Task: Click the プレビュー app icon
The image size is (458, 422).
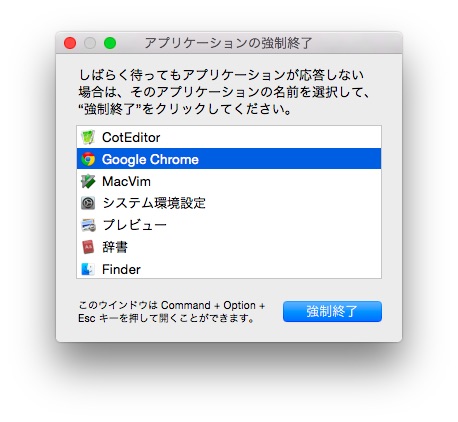Action: click(x=88, y=225)
